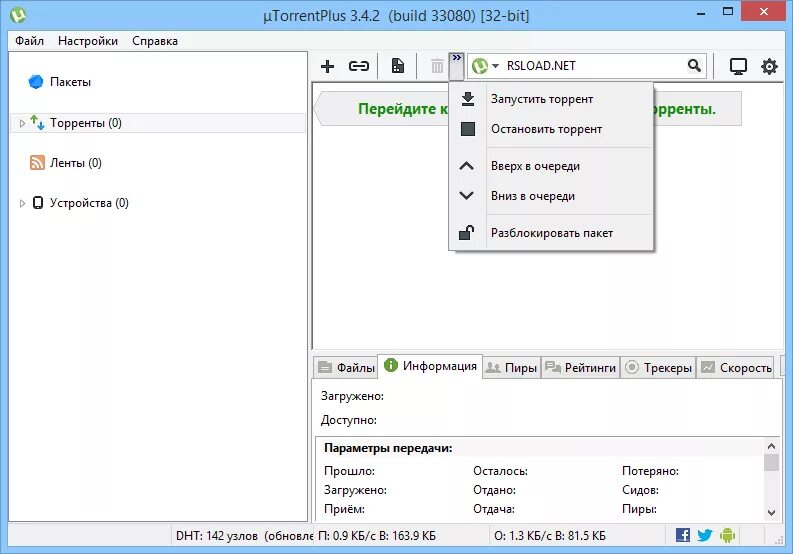
Task: Open preferences with the gear icon
Action: [x=769, y=66]
